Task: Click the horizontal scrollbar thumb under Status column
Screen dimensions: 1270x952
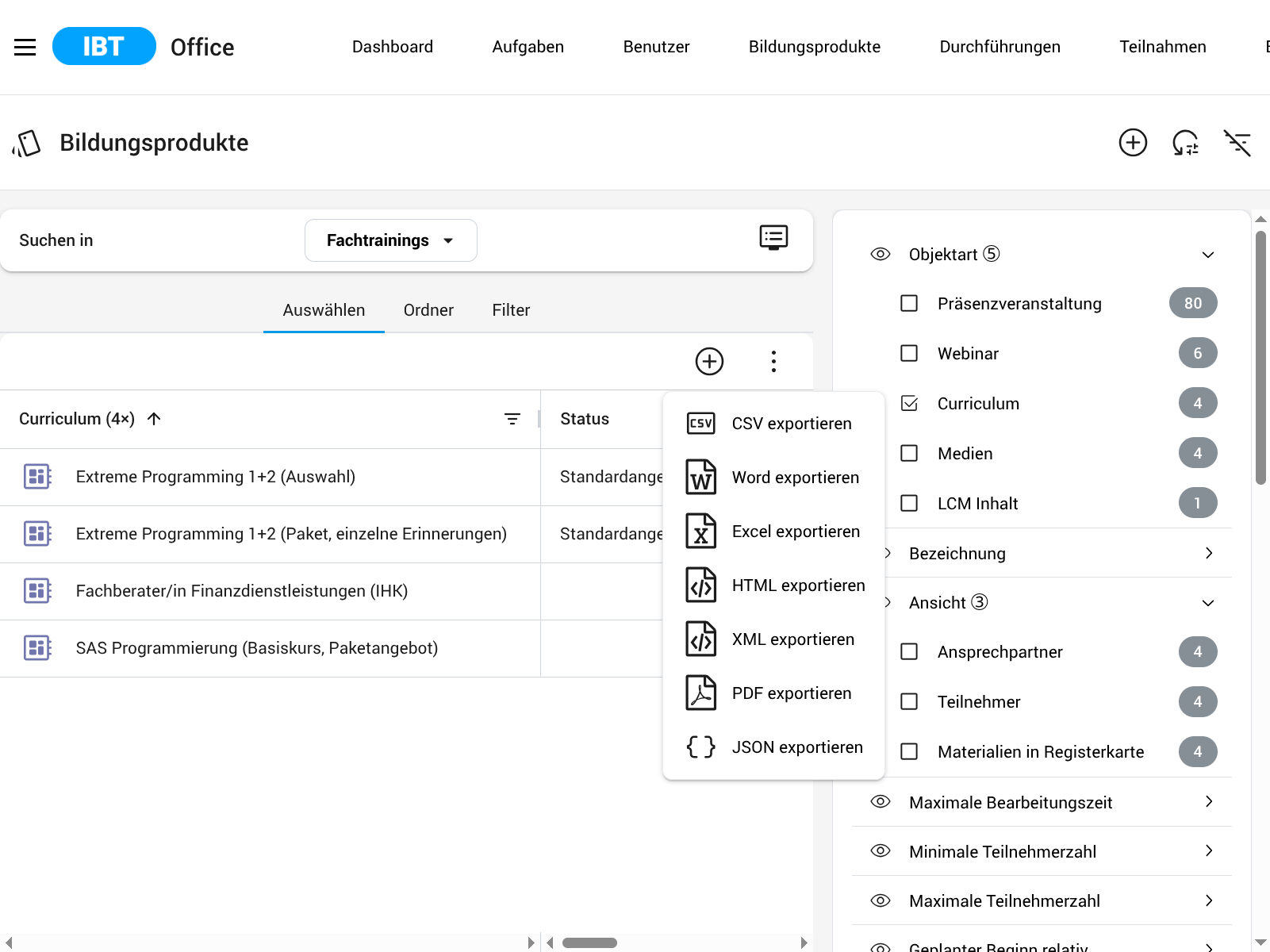Action: click(589, 942)
